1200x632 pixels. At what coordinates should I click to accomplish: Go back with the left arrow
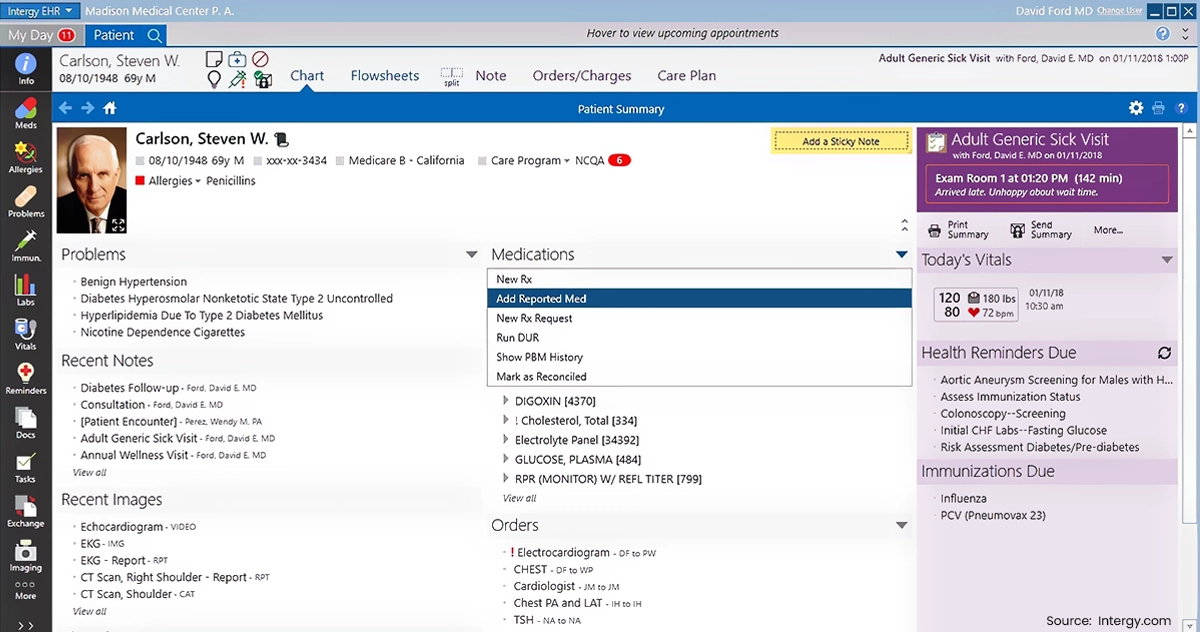coord(65,108)
